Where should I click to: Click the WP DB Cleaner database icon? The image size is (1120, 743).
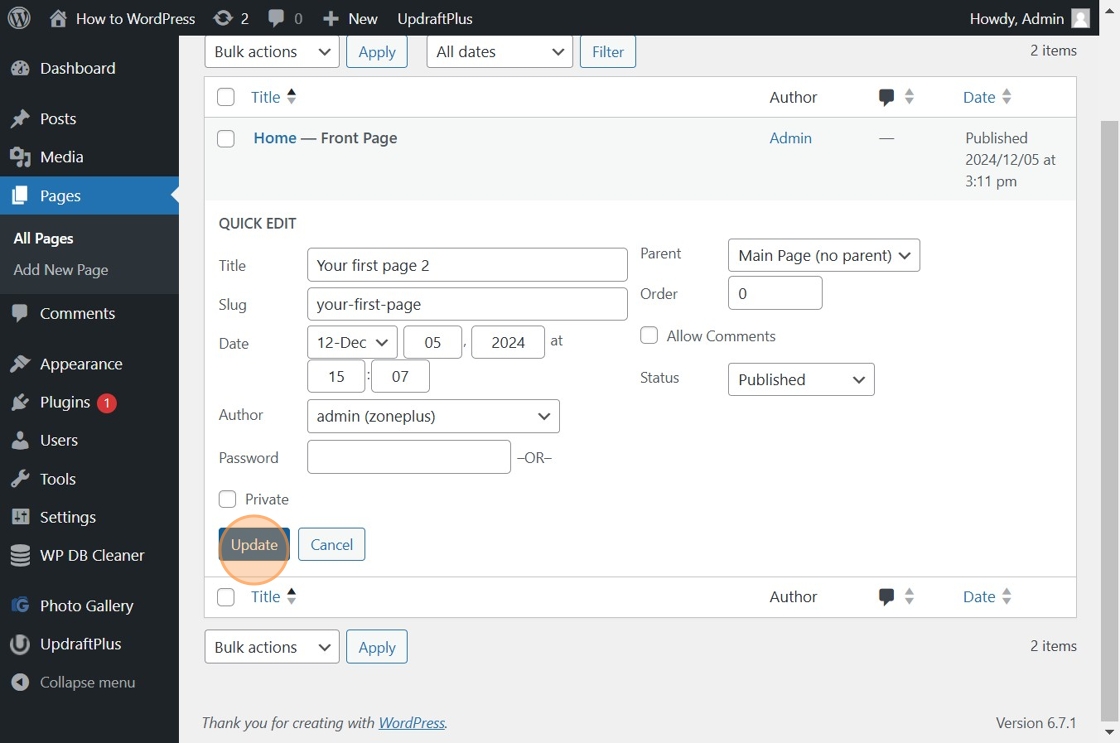tap(20, 555)
